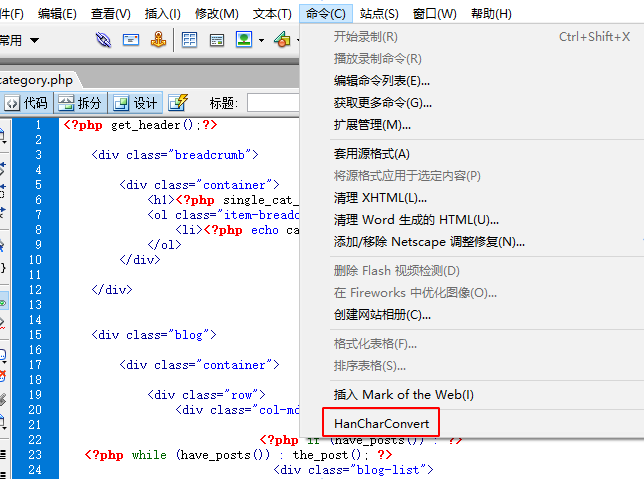Open the 编辑(E) menu
This screenshot has height=479, width=644.
point(57,14)
